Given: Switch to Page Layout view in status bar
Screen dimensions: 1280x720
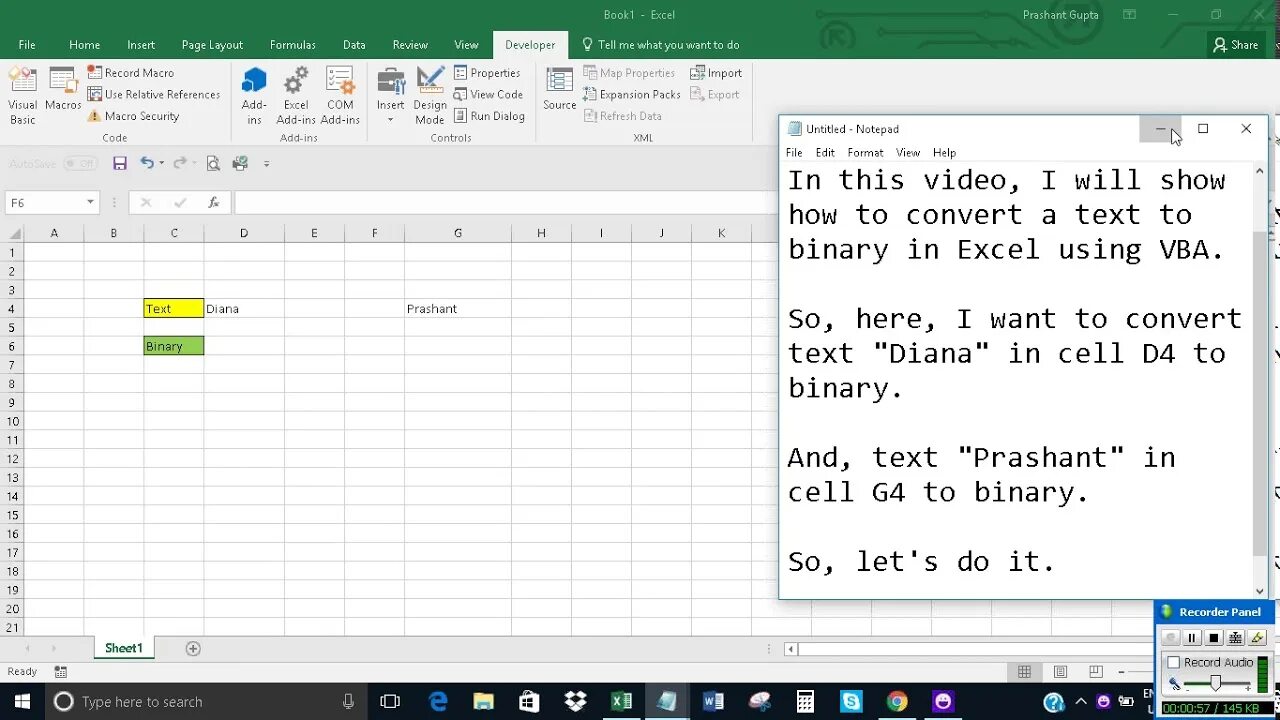Looking at the screenshot, I should [1060, 672].
